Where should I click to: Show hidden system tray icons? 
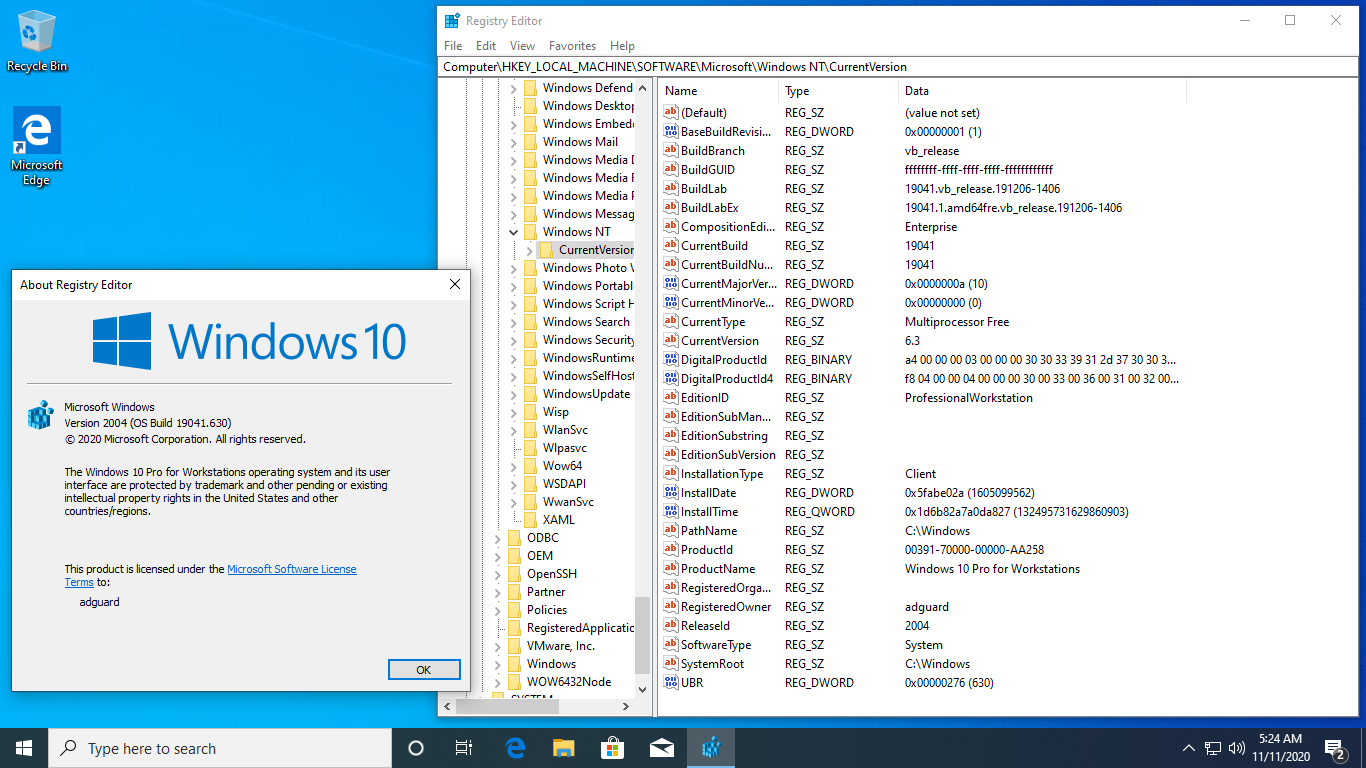coord(1188,748)
